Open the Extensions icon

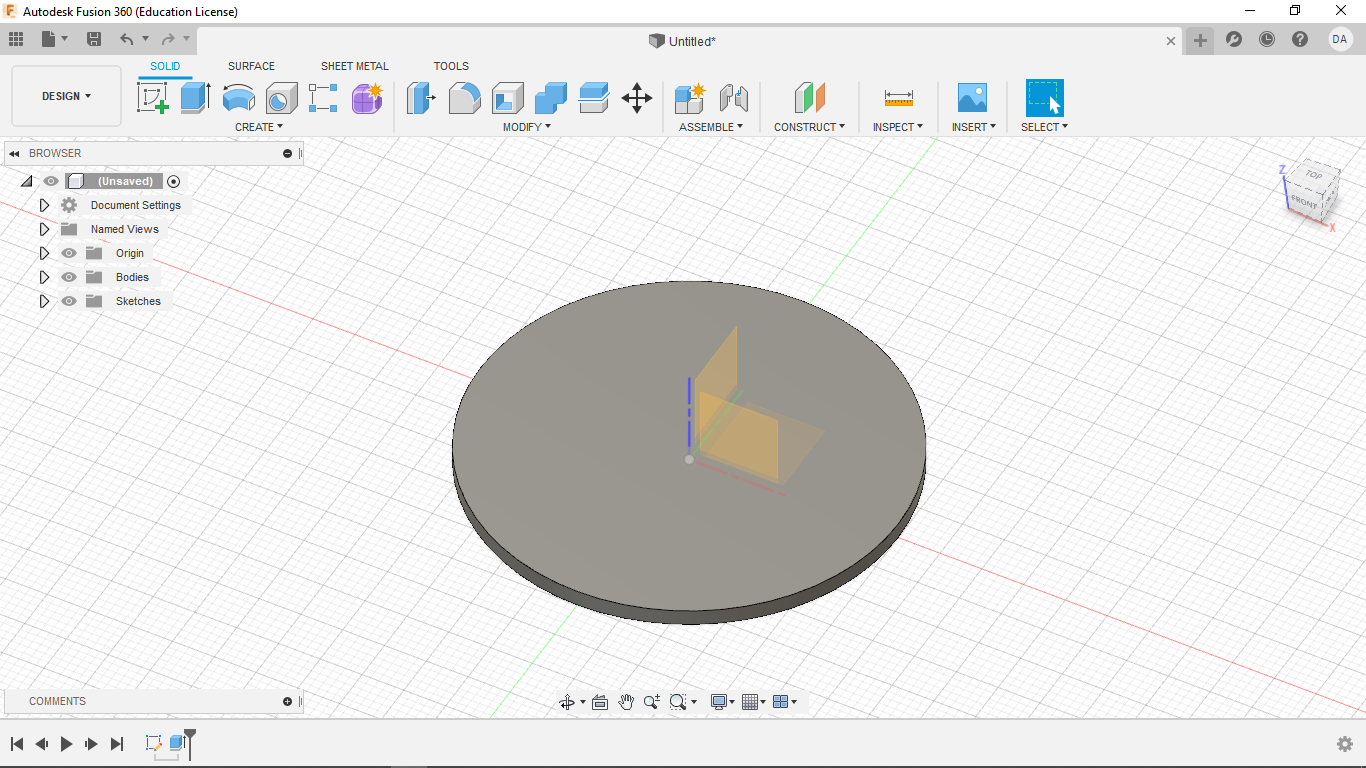click(x=1234, y=39)
